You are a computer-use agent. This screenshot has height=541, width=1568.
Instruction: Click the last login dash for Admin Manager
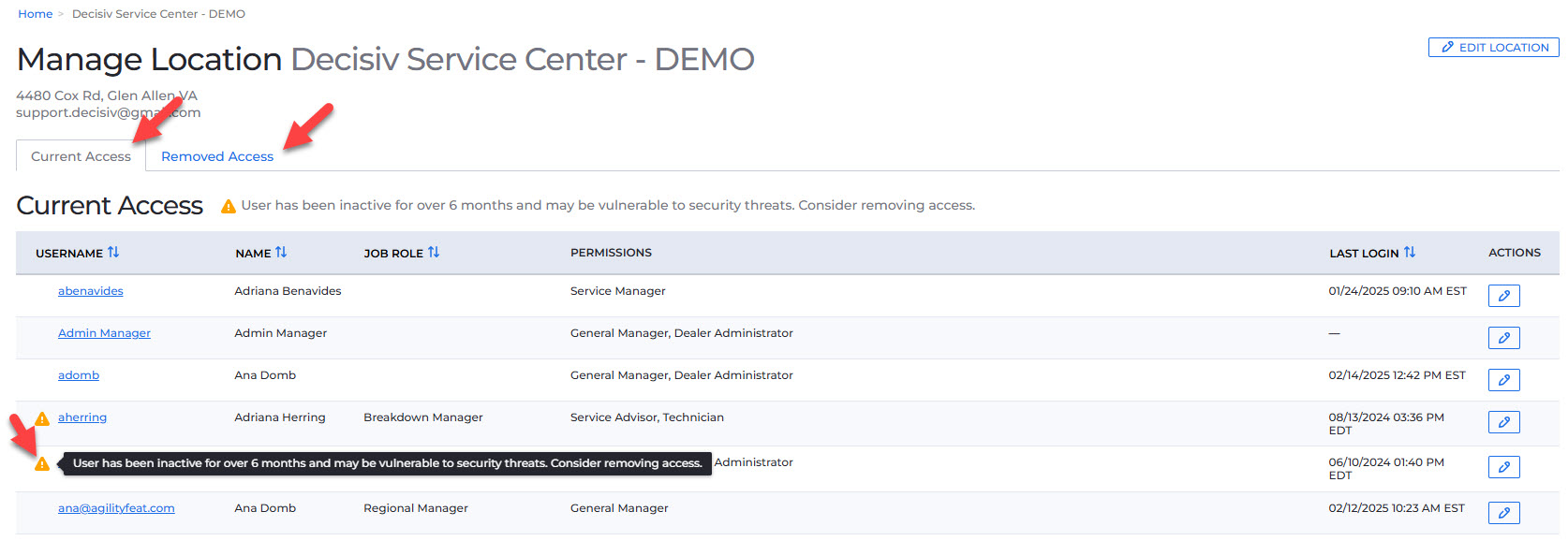(x=1334, y=333)
